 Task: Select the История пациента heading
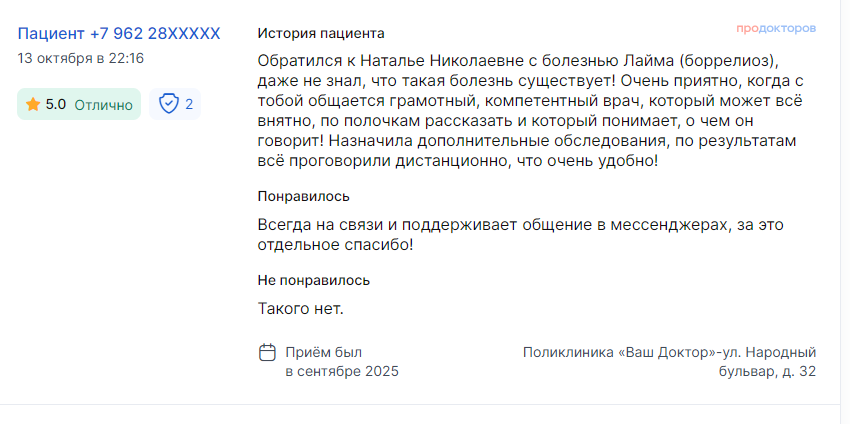320,34
